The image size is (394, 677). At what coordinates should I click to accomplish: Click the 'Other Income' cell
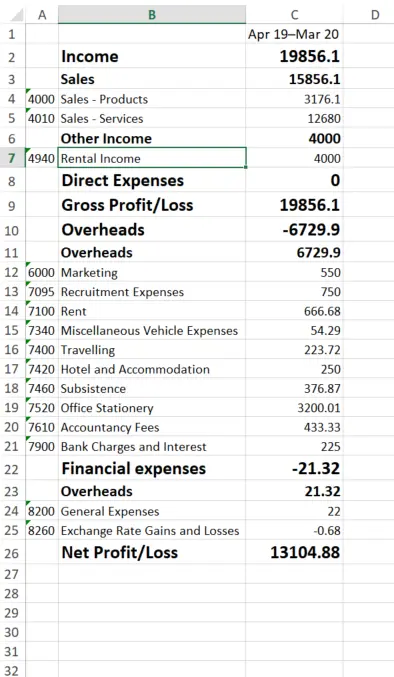[152, 138]
